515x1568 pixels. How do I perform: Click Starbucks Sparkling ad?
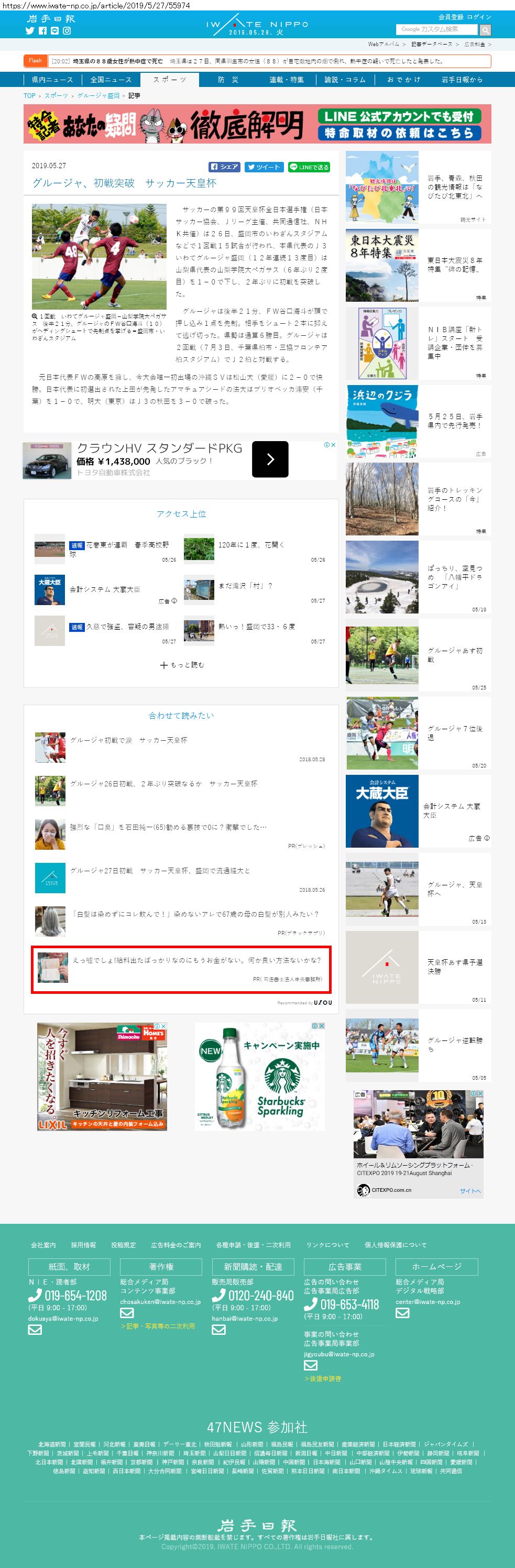[260, 1076]
